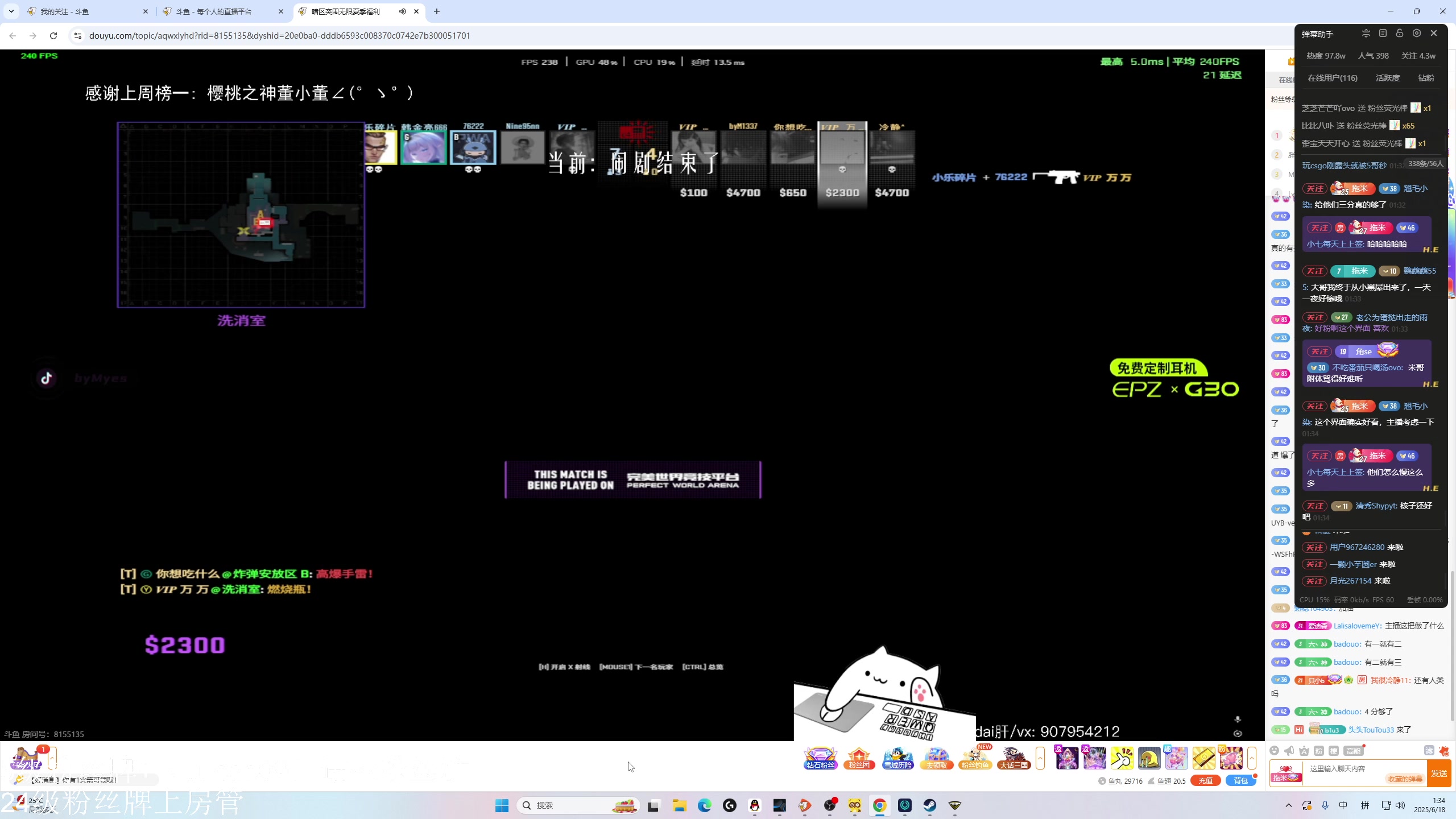The height and width of the screenshot is (819, 1456).
Task: Click the chat list scrollbar
Action: tap(1452, 646)
